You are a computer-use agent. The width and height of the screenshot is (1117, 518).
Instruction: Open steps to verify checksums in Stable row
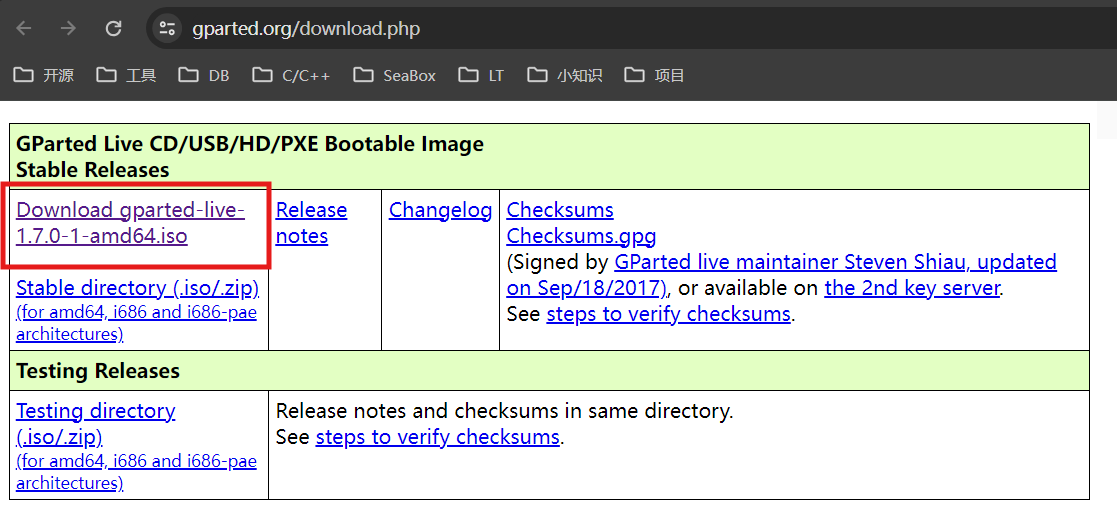pos(668,314)
